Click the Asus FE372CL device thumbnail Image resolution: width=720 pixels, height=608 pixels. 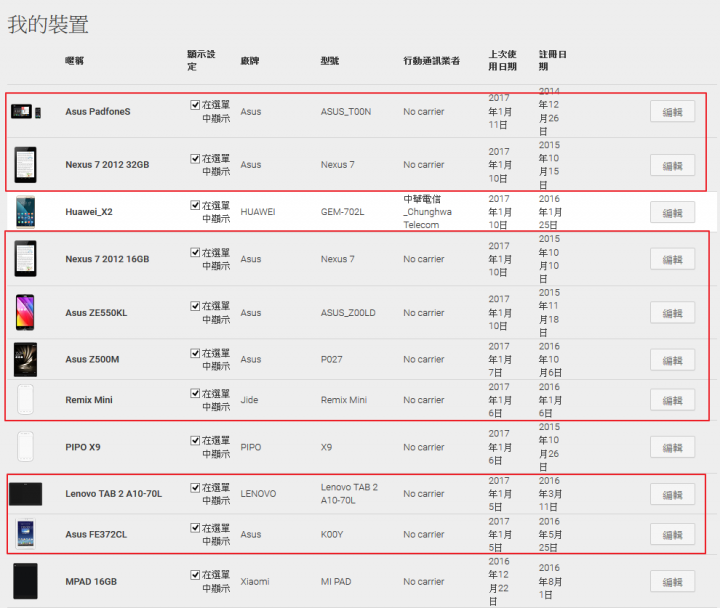tap(25, 534)
